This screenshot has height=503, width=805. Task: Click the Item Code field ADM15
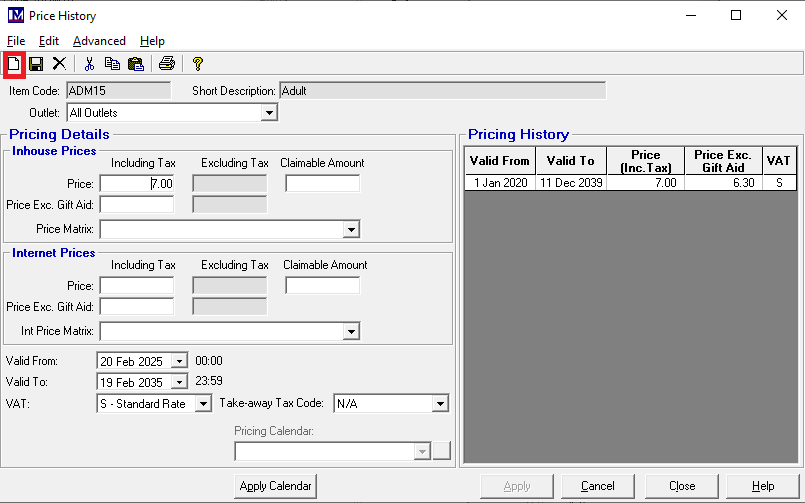point(119,91)
